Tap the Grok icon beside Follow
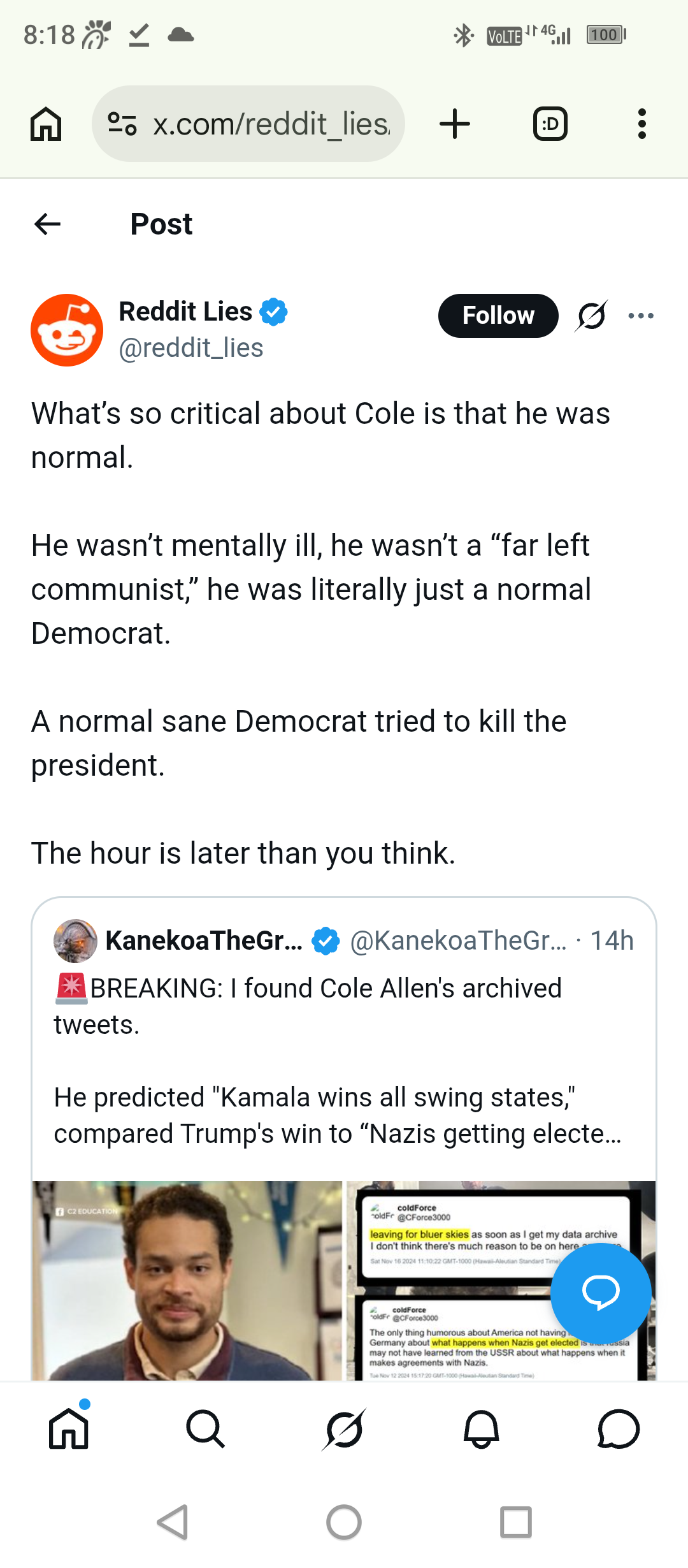 592,316
